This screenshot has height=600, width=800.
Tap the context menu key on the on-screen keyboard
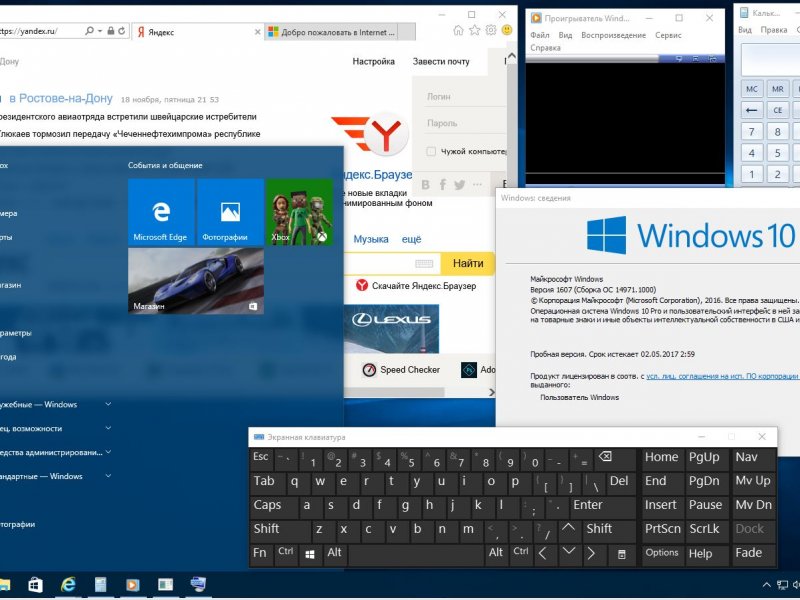621,555
